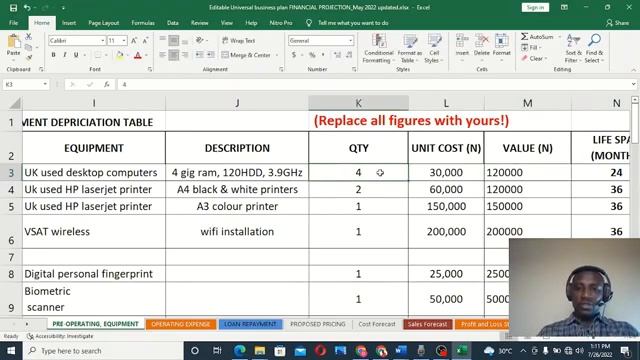Open the Borders dropdown arrow
The height and width of the screenshot is (360, 640).
tap(106, 55)
